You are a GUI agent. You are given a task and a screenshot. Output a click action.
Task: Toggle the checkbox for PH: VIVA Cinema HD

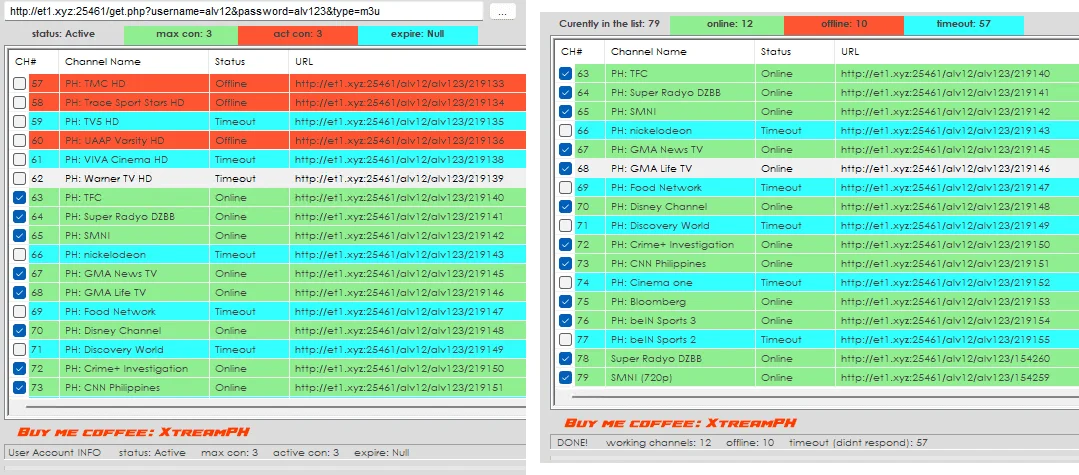(20, 159)
